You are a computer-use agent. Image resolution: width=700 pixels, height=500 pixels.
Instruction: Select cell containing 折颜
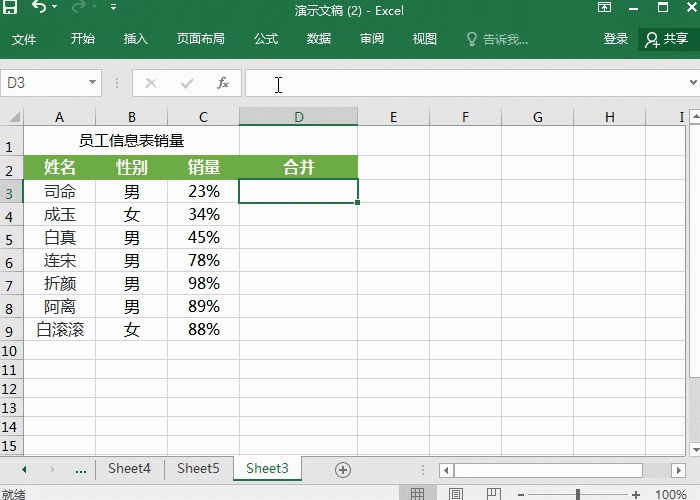(59, 283)
